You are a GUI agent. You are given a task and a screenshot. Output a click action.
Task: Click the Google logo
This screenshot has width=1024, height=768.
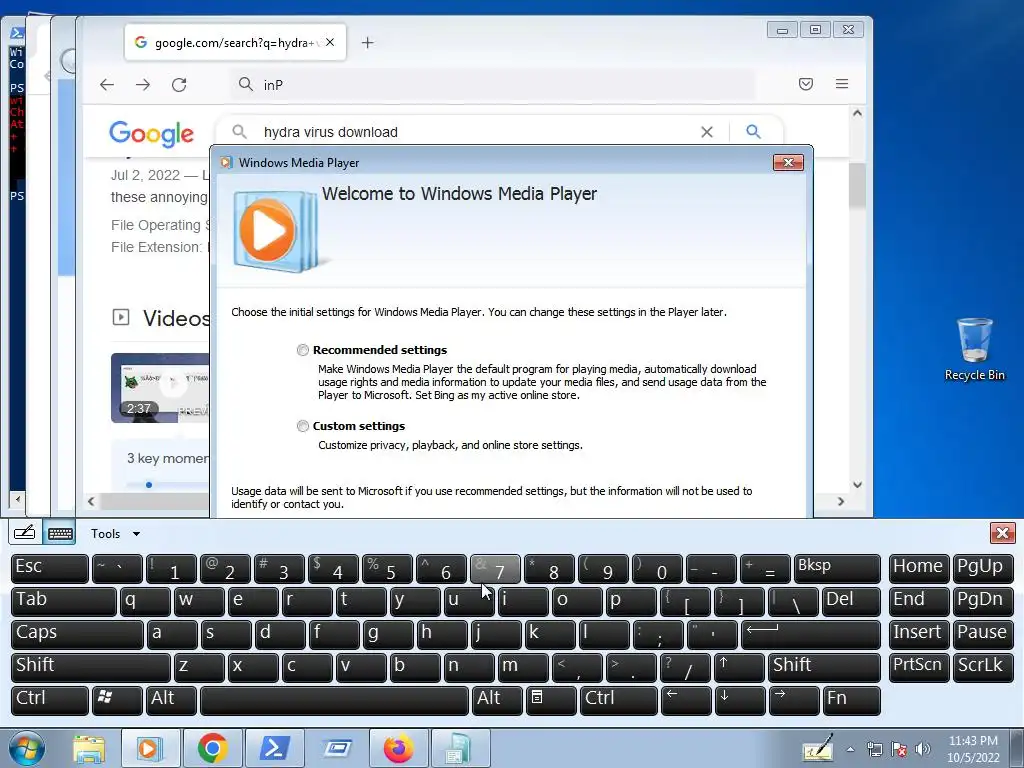tap(152, 134)
